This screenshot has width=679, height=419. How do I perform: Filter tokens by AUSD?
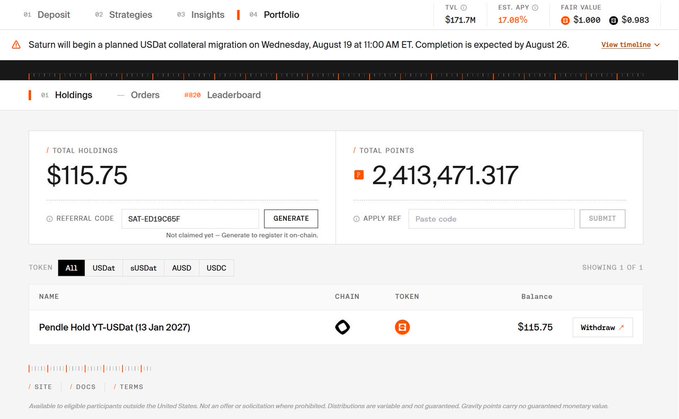tap(181, 268)
